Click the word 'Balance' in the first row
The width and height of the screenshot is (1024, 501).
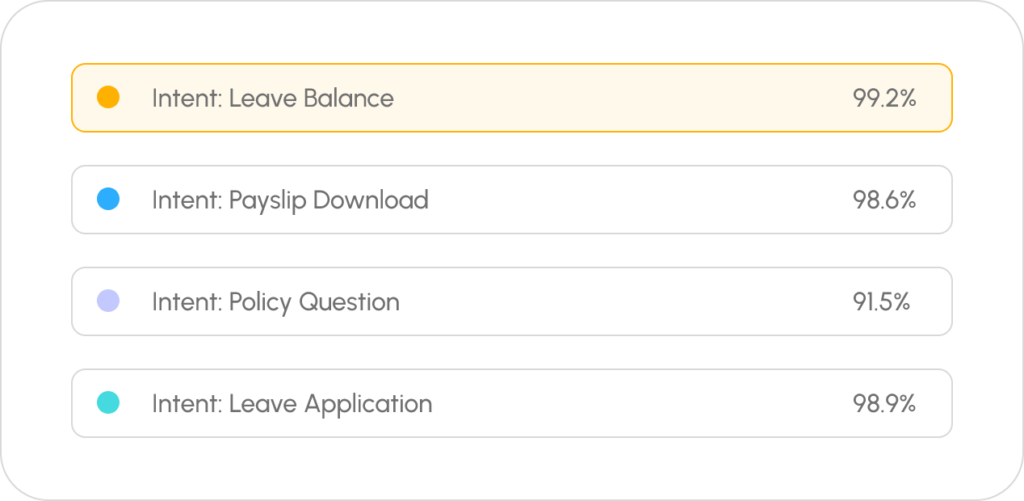point(352,98)
